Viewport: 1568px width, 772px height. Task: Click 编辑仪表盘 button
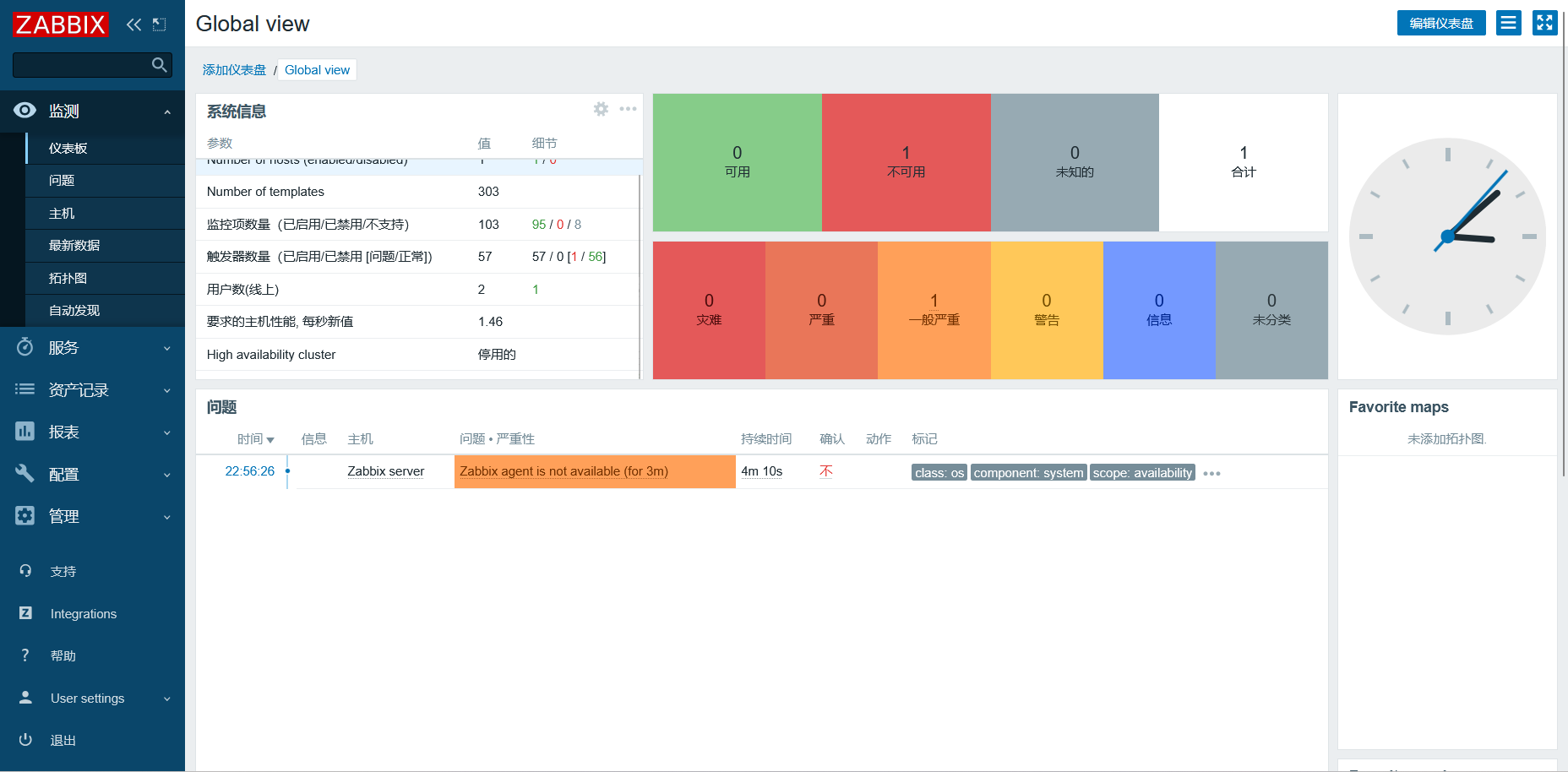click(x=1441, y=23)
